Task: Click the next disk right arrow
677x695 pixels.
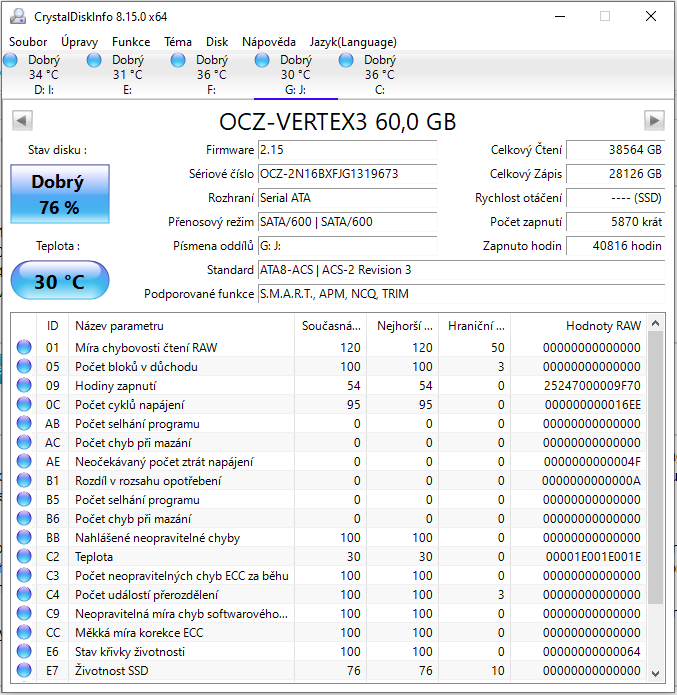Action: (654, 121)
